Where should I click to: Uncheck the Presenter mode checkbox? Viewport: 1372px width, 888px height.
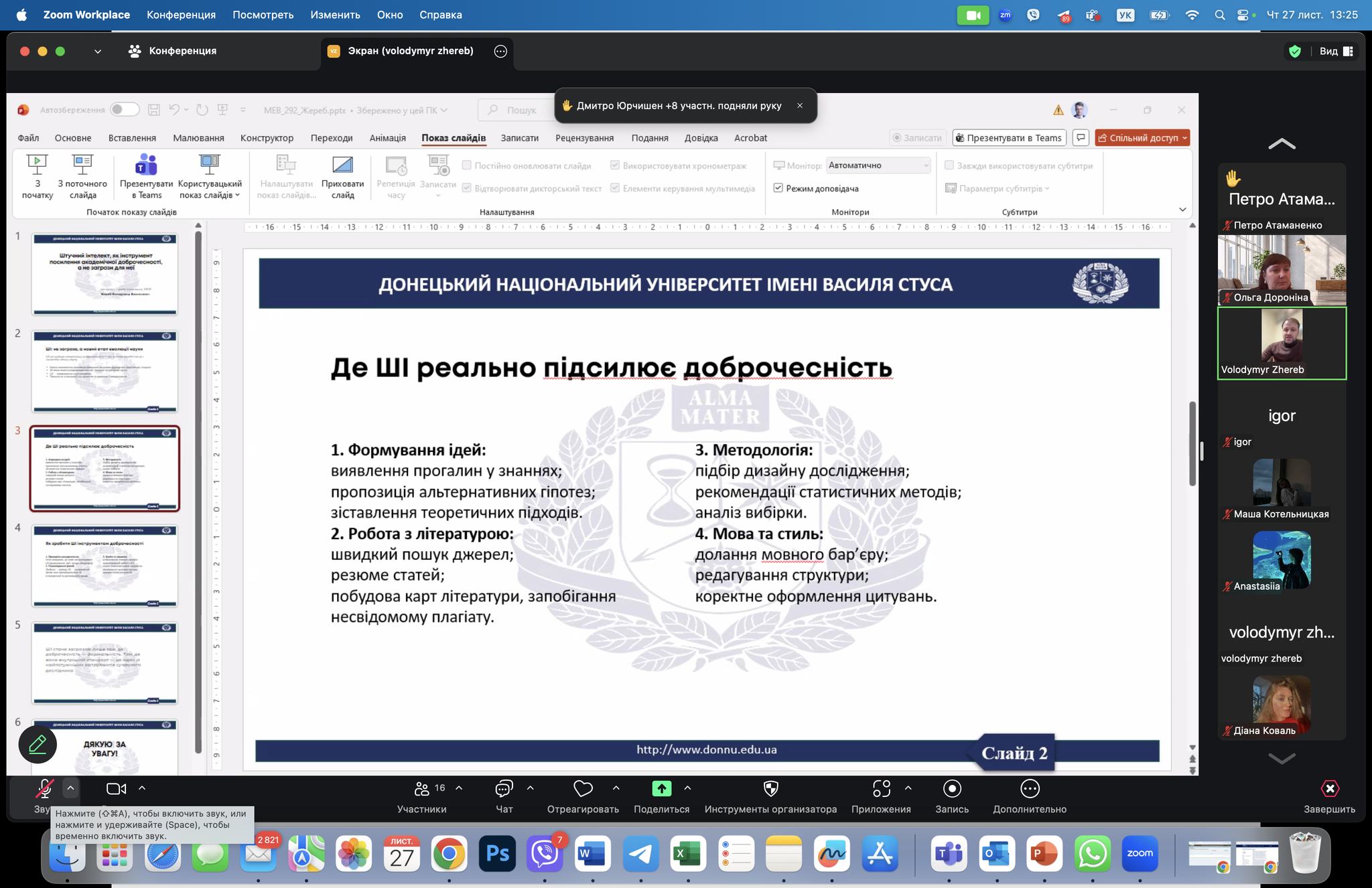pos(778,188)
